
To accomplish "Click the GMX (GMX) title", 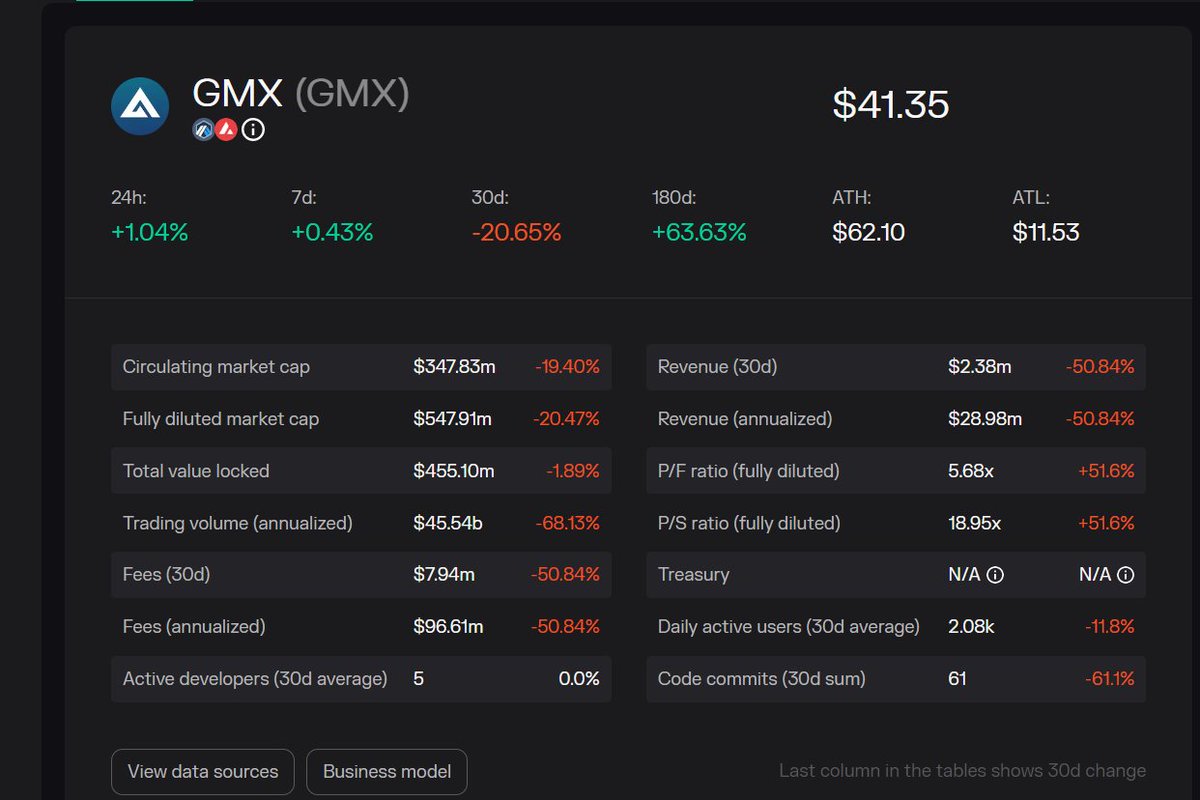I will pos(301,93).
